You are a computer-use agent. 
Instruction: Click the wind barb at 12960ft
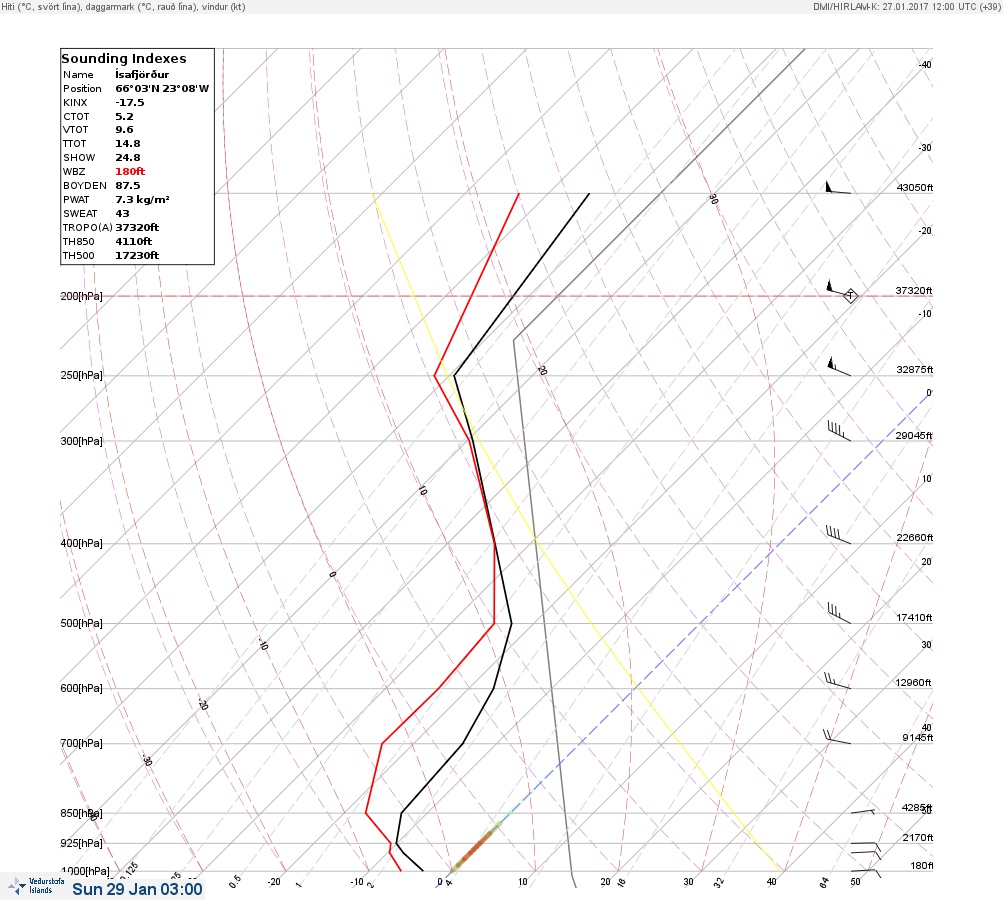[837, 681]
